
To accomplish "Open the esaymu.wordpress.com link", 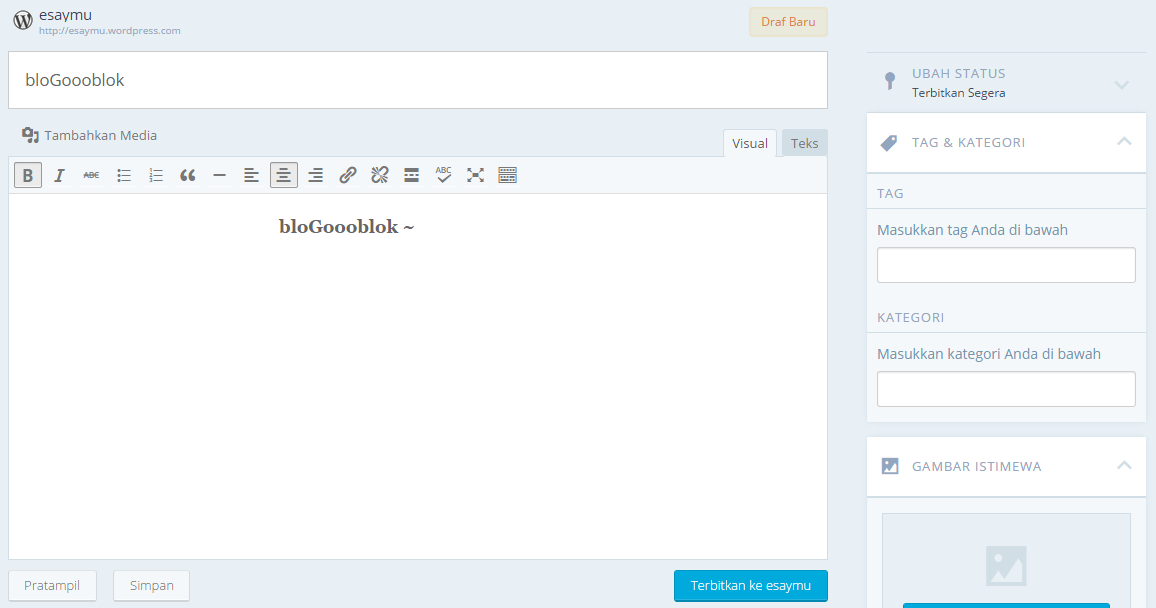I will (x=110, y=31).
